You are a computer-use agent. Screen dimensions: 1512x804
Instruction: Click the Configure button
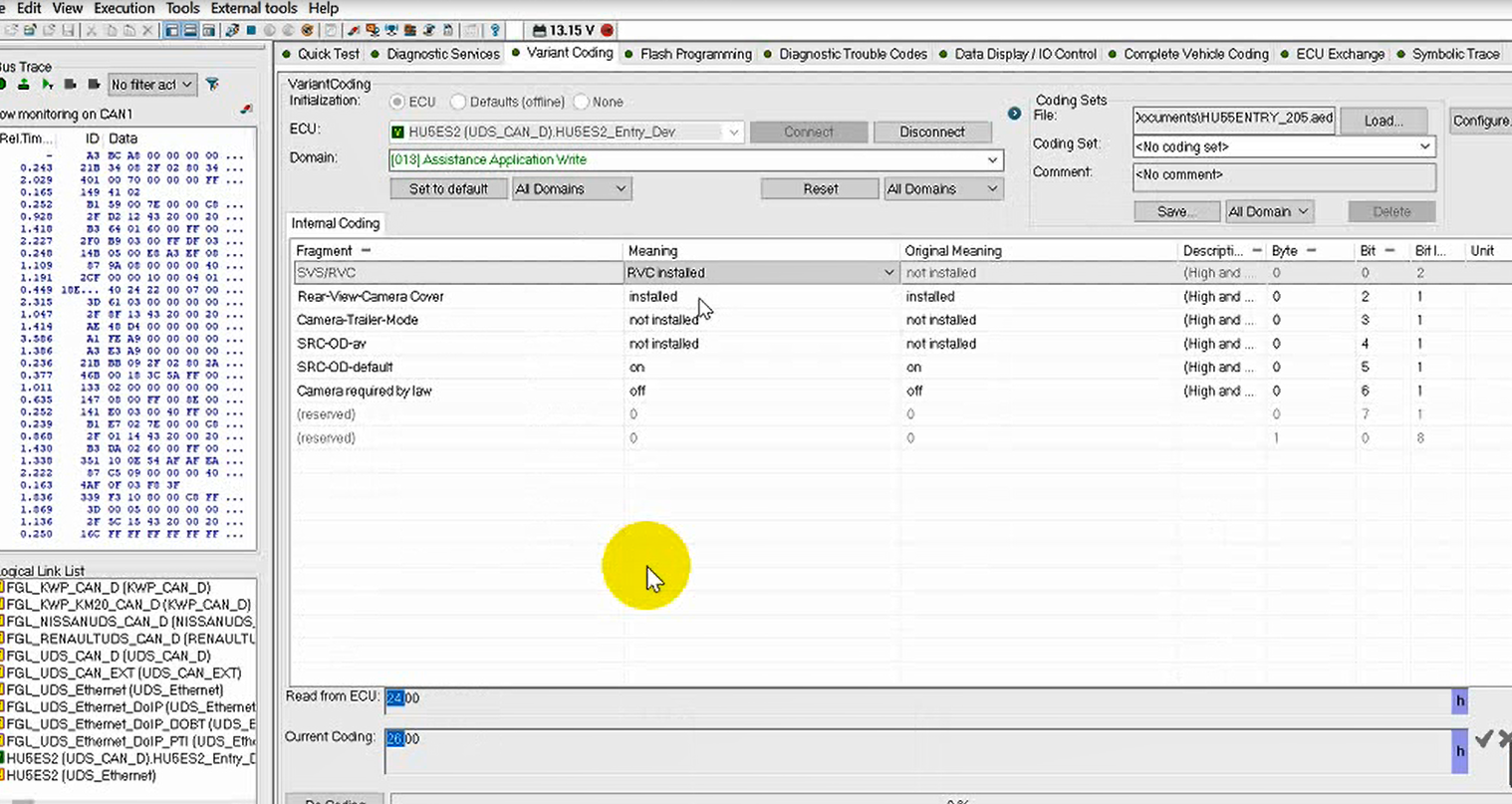pyautogui.click(x=1481, y=121)
